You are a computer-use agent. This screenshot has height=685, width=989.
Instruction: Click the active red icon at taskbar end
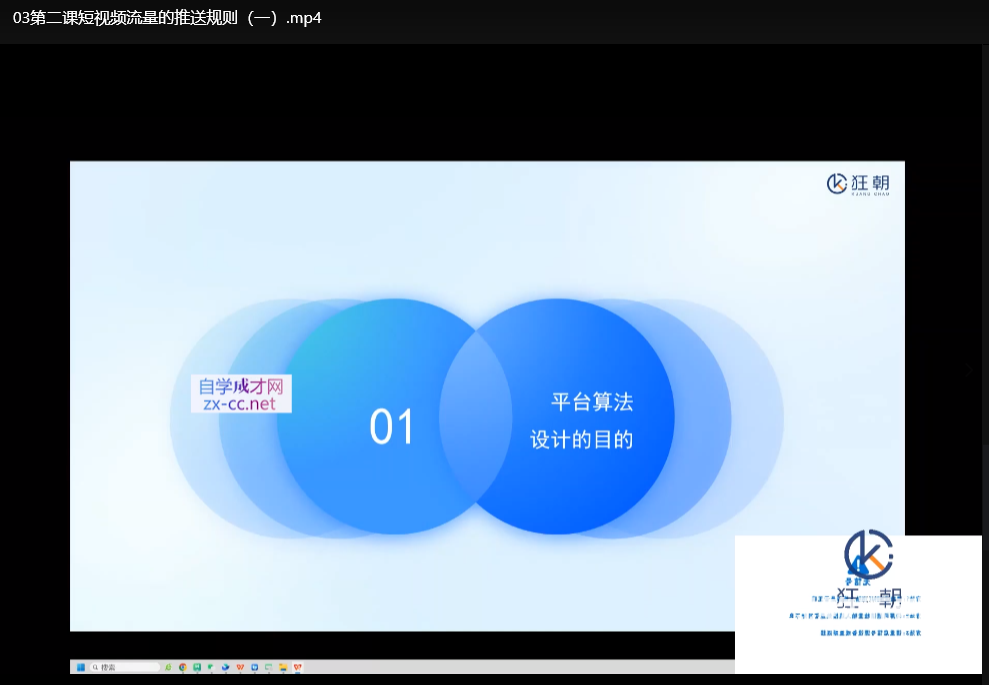298,667
